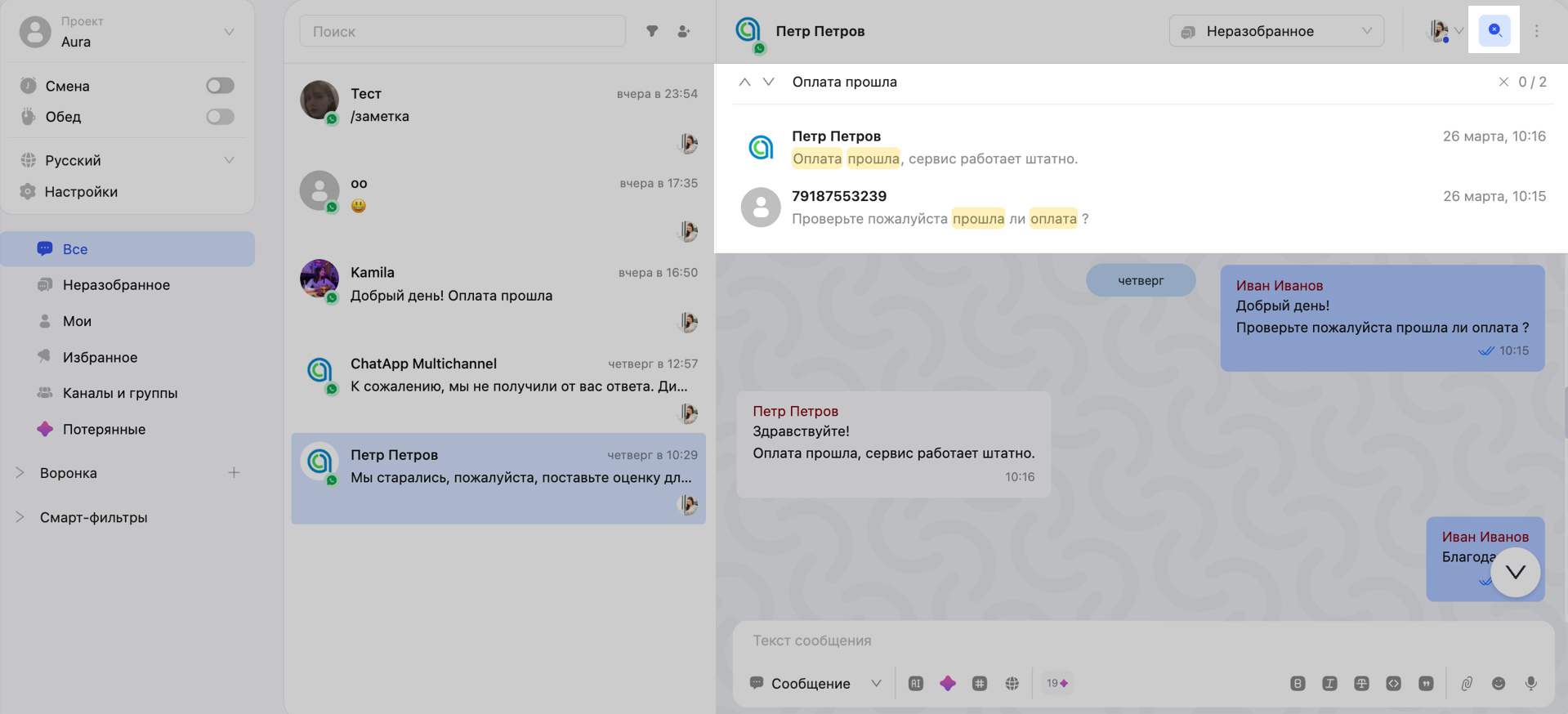Open Настройки settings
This screenshot has width=1568, height=714.
point(81,192)
